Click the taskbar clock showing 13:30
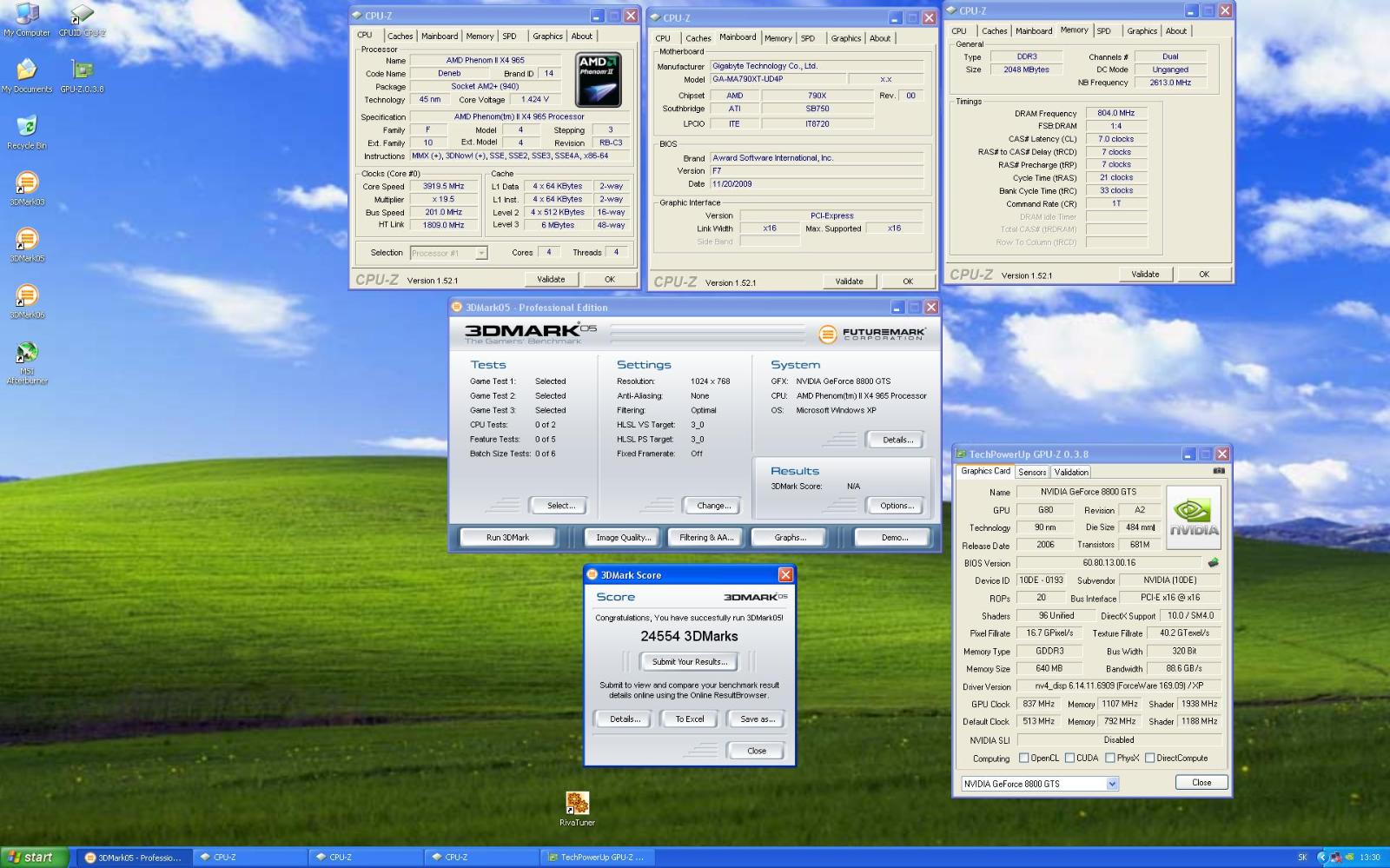This screenshot has height=868, width=1390. (x=1370, y=857)
